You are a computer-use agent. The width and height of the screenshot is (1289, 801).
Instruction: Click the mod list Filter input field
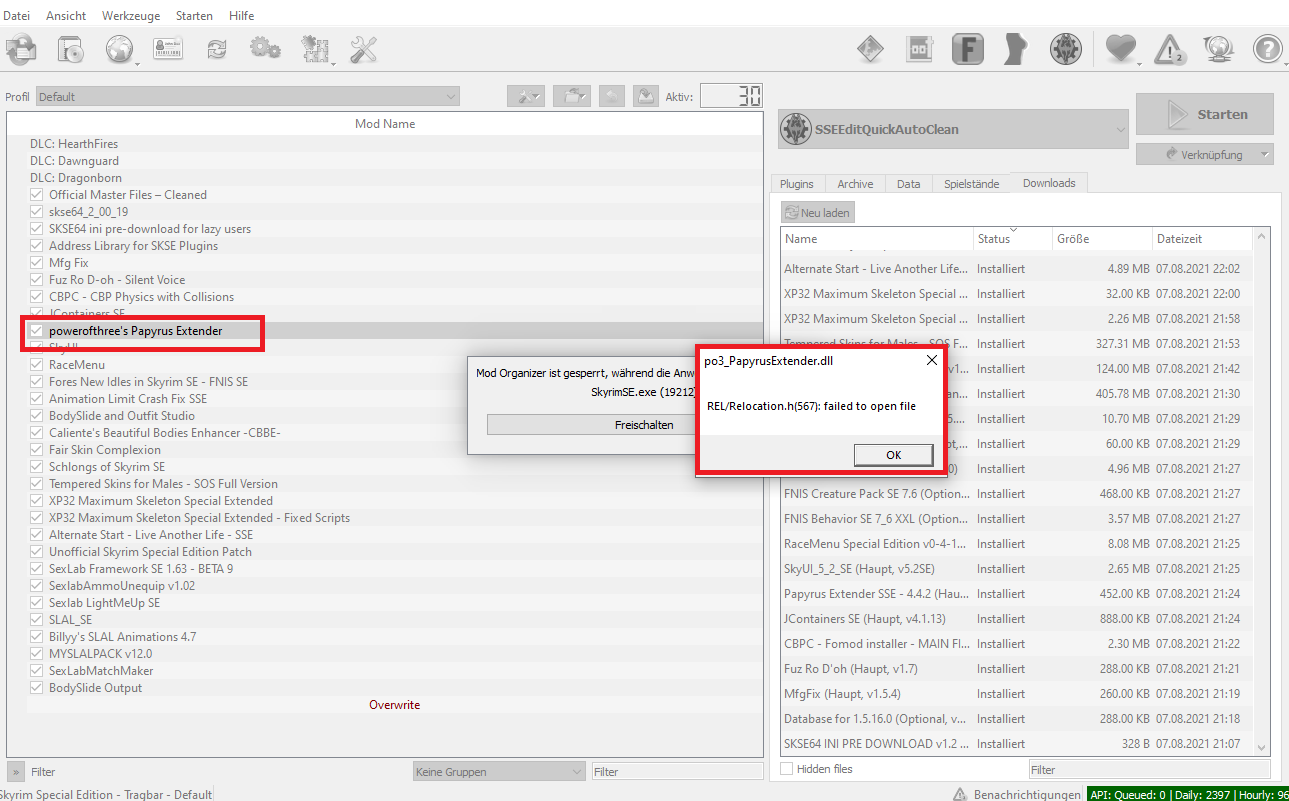click(677, 772)
